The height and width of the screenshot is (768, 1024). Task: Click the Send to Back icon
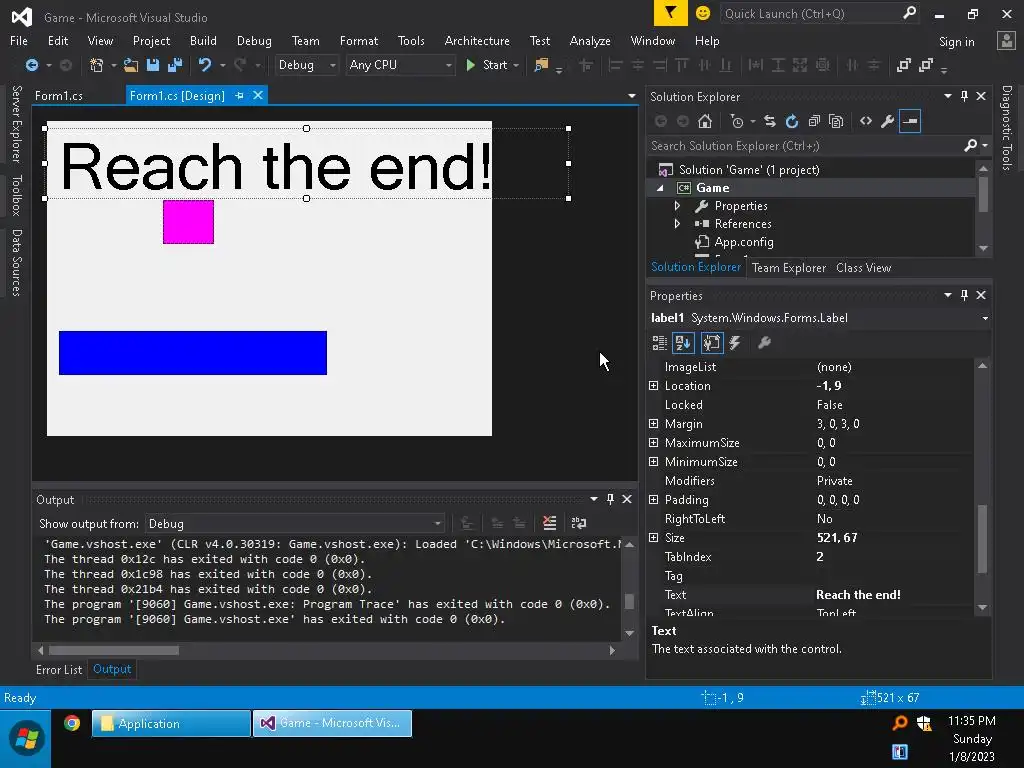coord(926,65)
